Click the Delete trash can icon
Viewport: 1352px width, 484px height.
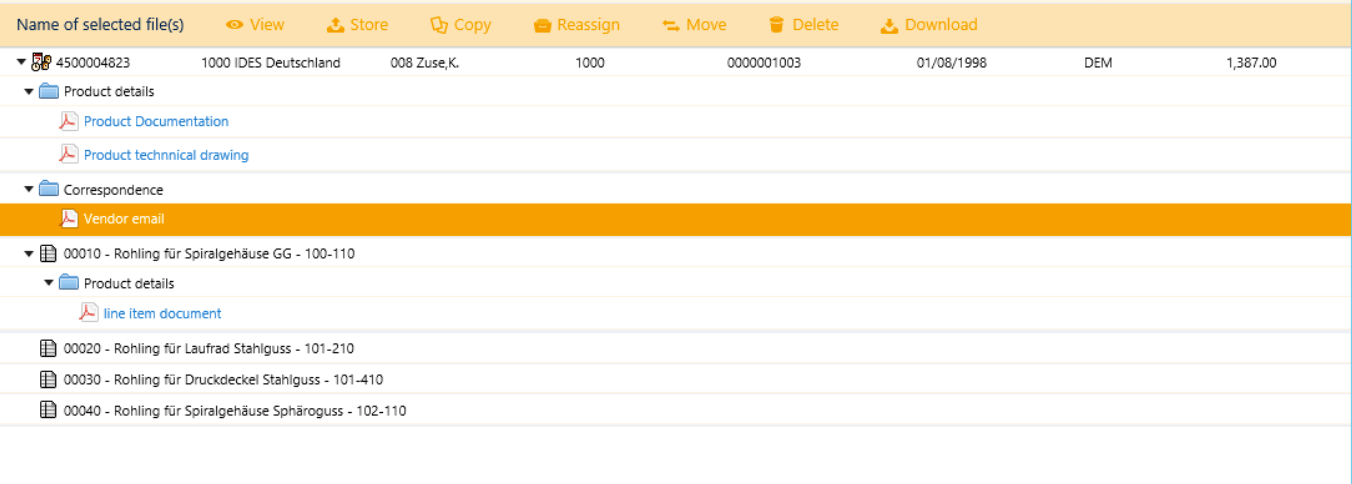(x=776, y=25)
